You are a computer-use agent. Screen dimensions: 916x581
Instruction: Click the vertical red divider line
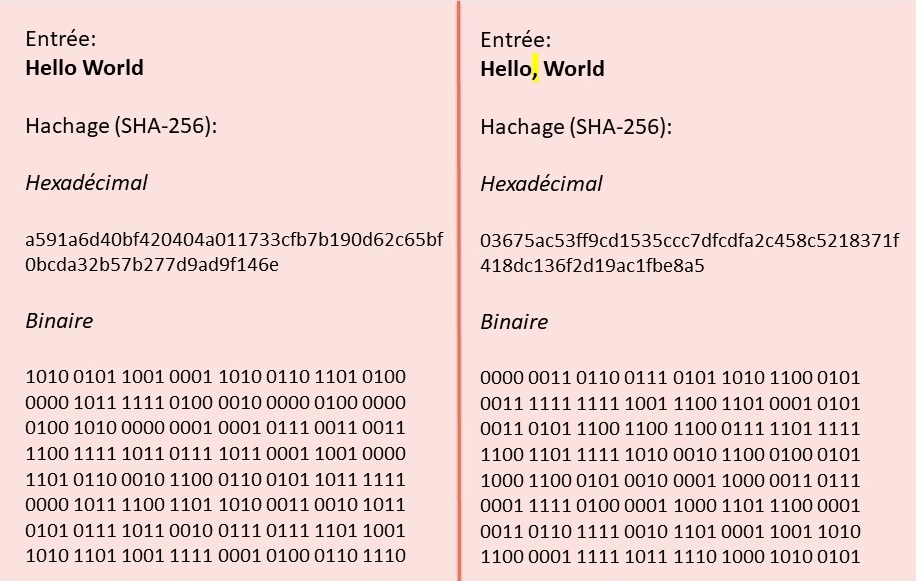click(459, 290)
